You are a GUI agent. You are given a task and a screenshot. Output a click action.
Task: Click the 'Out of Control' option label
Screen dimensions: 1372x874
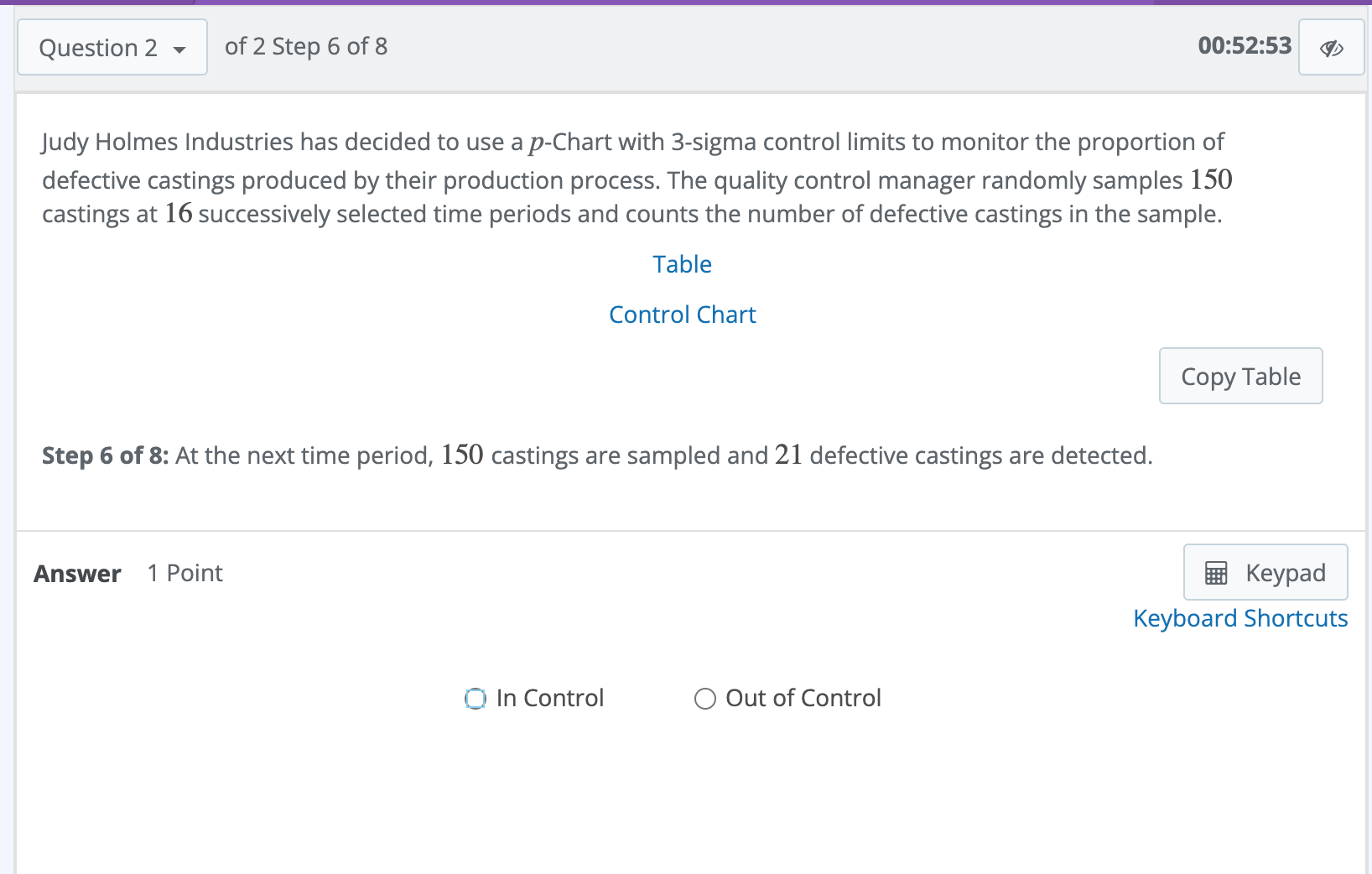(x=803, y=698)
